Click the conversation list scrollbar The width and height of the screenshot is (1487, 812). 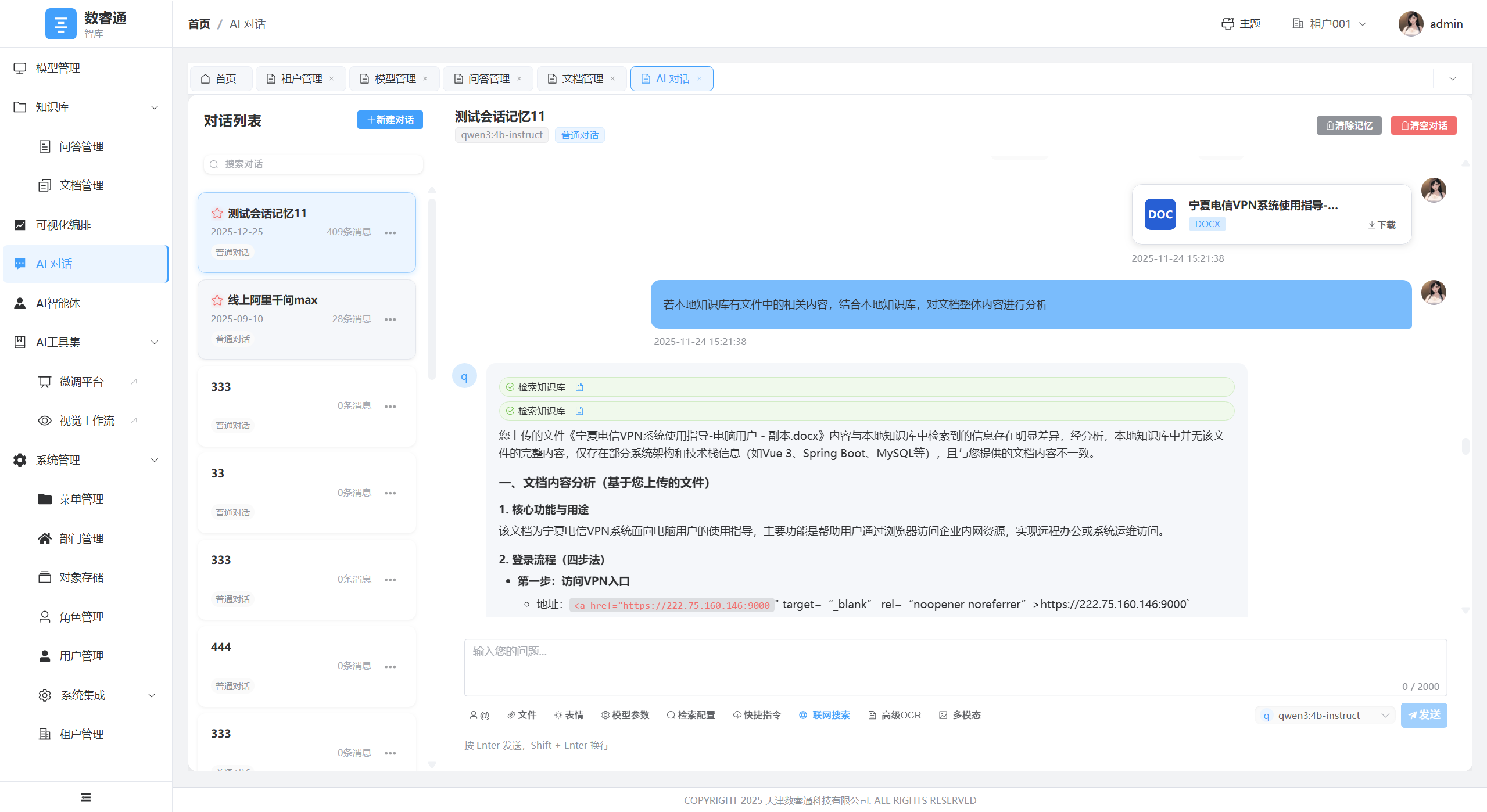432,289
